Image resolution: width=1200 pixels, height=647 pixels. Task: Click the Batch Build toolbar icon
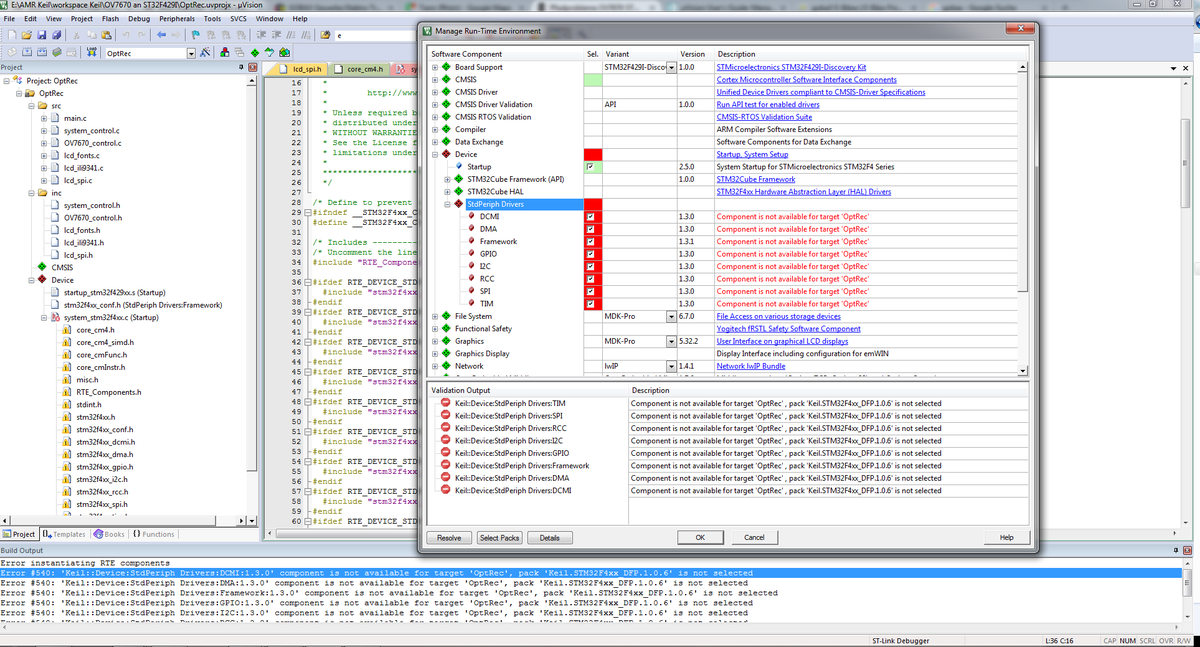(57, 53)
